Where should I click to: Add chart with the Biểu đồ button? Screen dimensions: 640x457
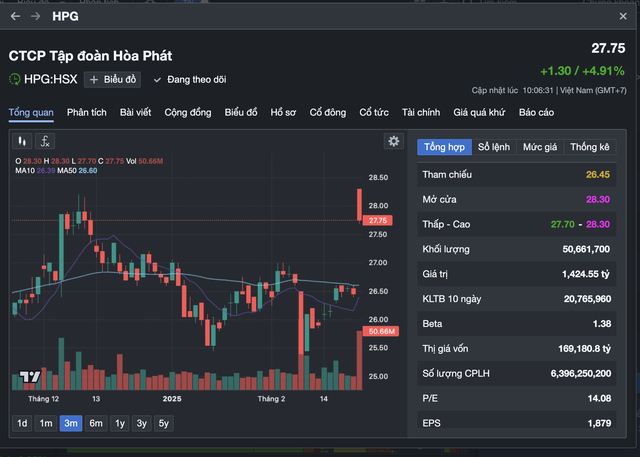pyautogui.click(x=115, y=79)
